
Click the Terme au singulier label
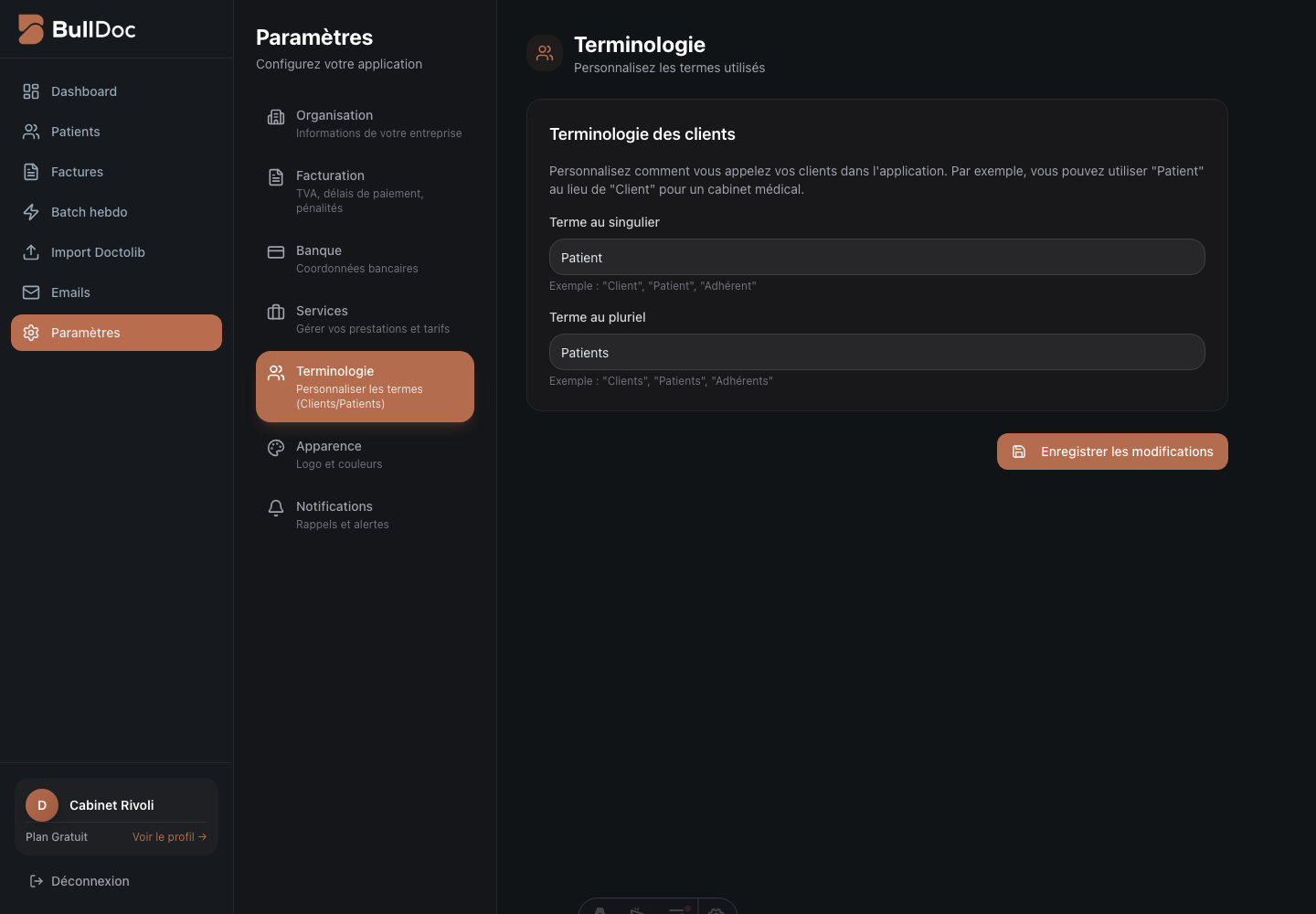point(604,222)
